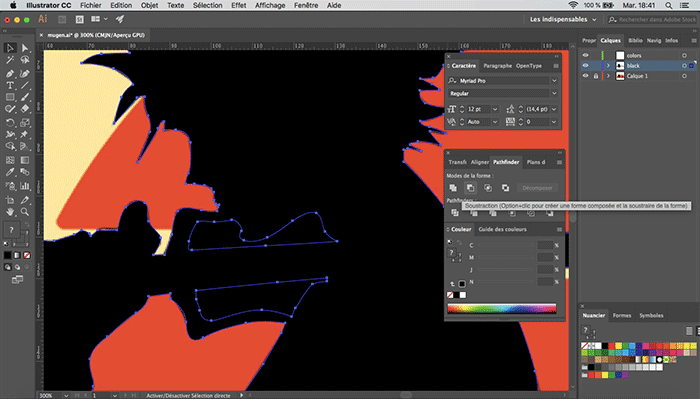700x399 pixels.
Task: Switch to the Symboles tab
Action: tap(651, 316)
